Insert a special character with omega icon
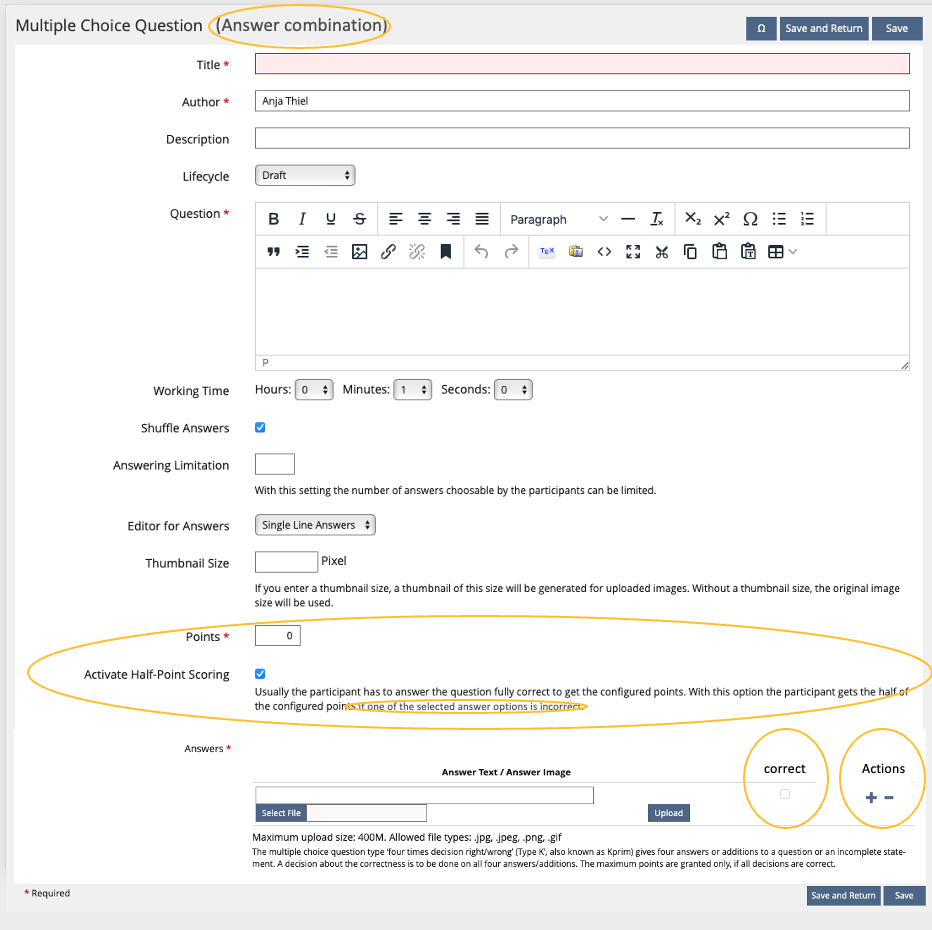Image resolution: width=932 pixels, height=930 pixels. (750, 219)
